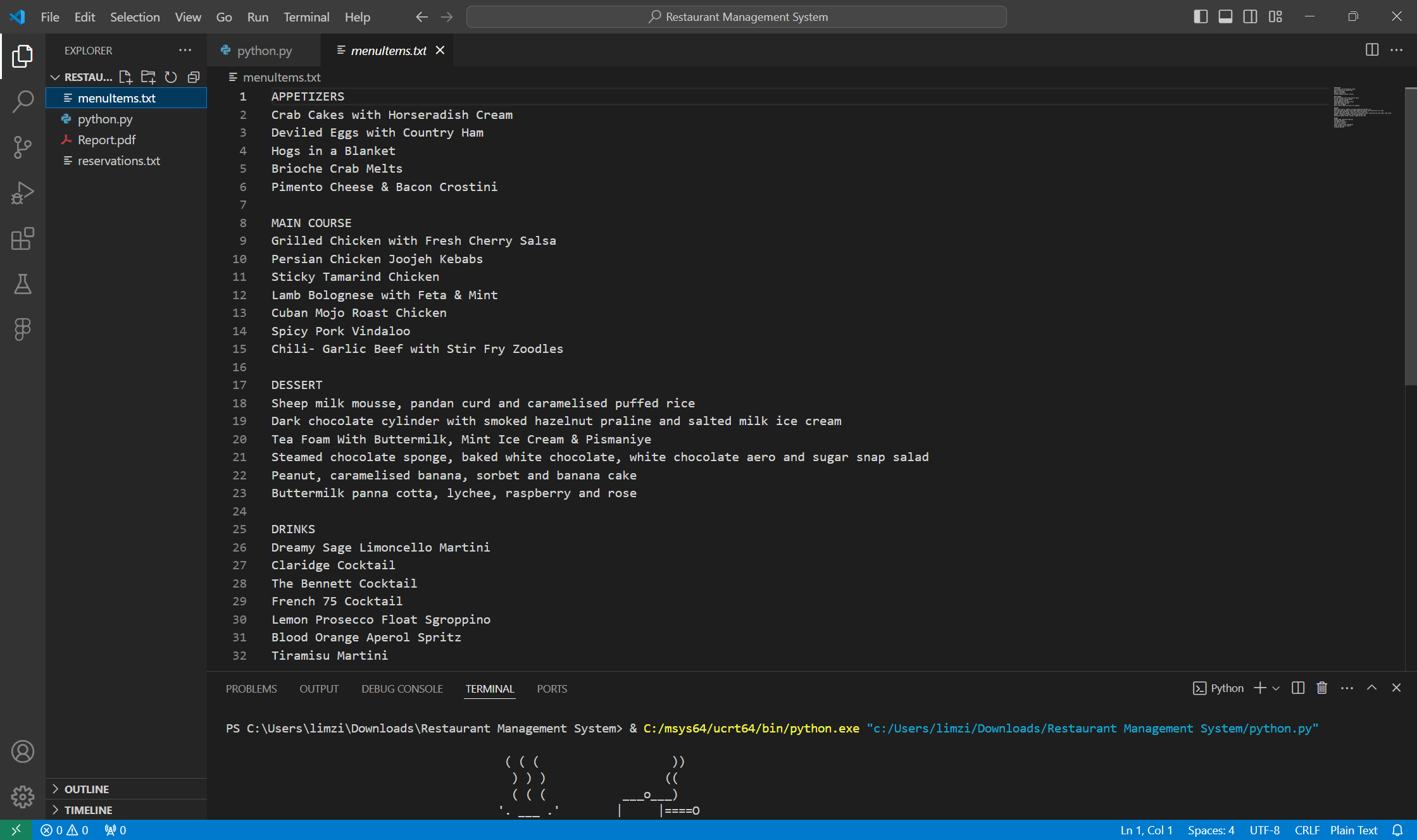Expand the TIMELINE section
1417x840 pixels.
pos(88,810)
